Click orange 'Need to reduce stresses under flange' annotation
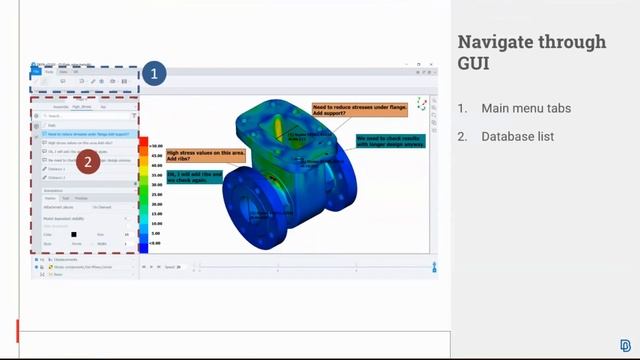The width and height of the screenshot is (640, 360). [x=360, y=110]
